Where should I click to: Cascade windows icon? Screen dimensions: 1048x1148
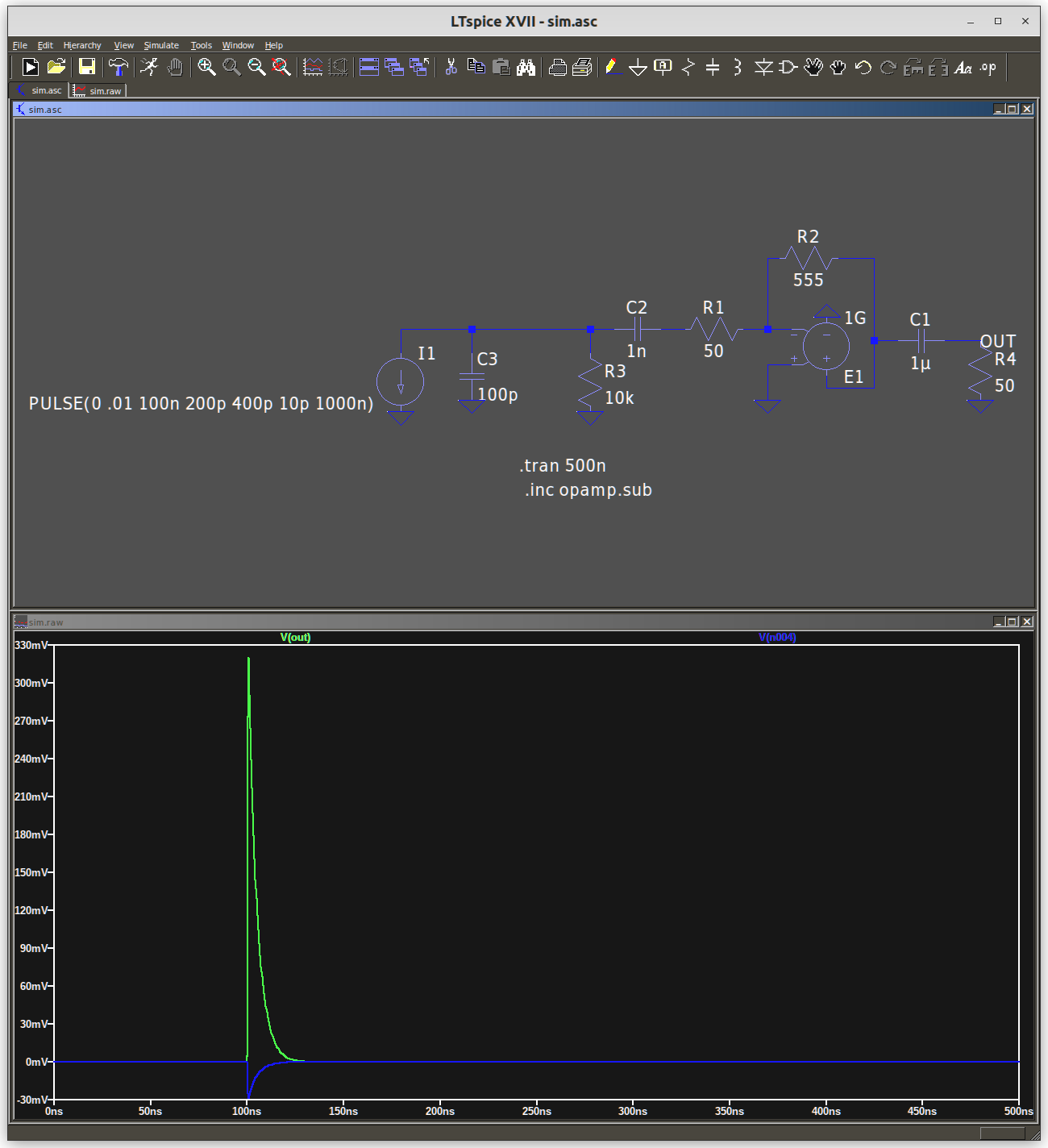point(394,68)
